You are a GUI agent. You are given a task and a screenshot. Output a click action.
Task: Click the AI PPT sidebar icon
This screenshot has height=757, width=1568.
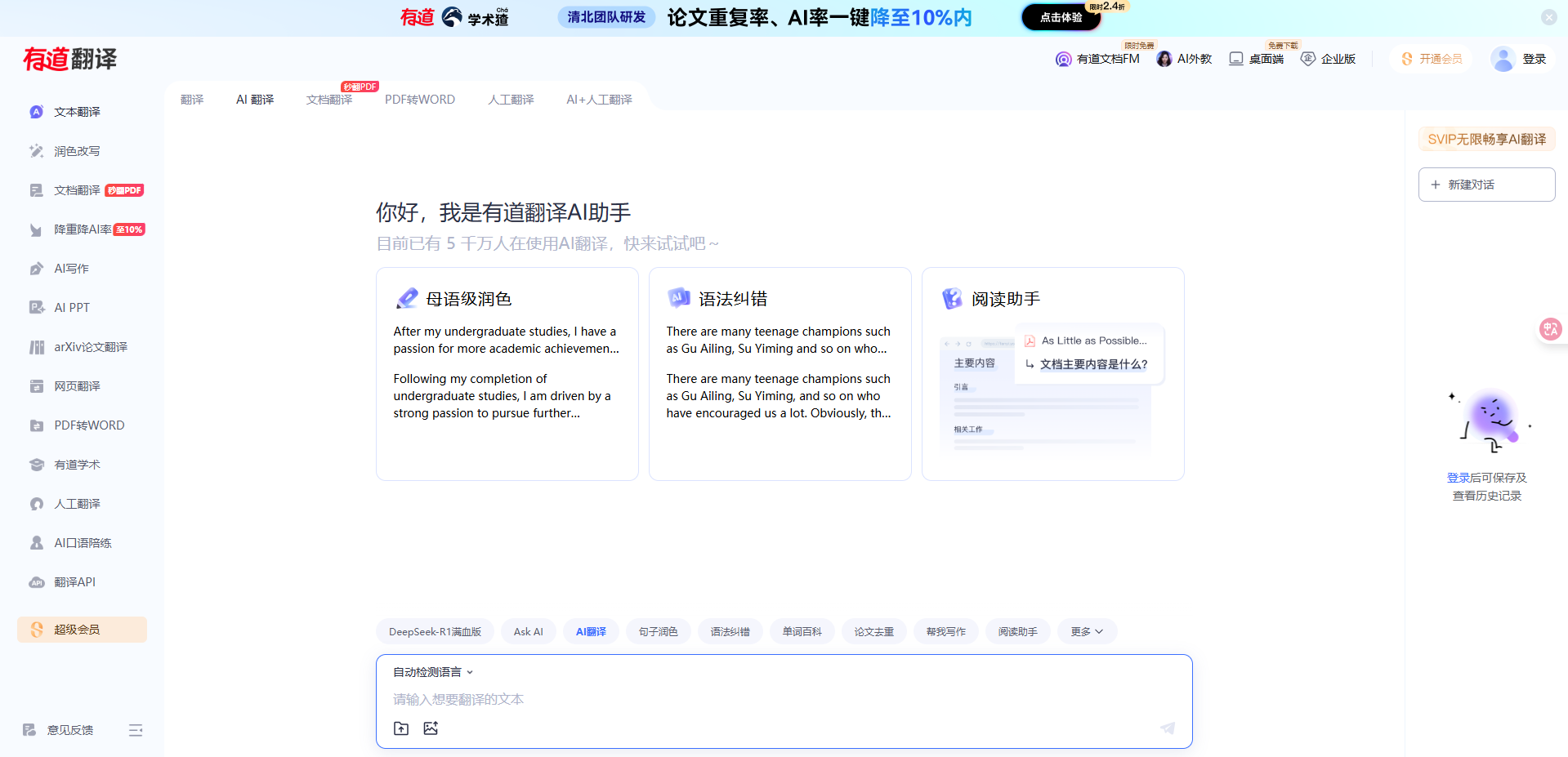[x=36, y=308]
